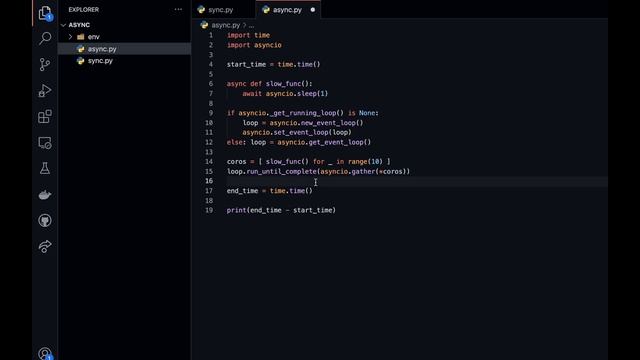Viewport: 640px width, 360px height.
Task: Click the Python icon in breadcrumb
Action: coord(204,25)
